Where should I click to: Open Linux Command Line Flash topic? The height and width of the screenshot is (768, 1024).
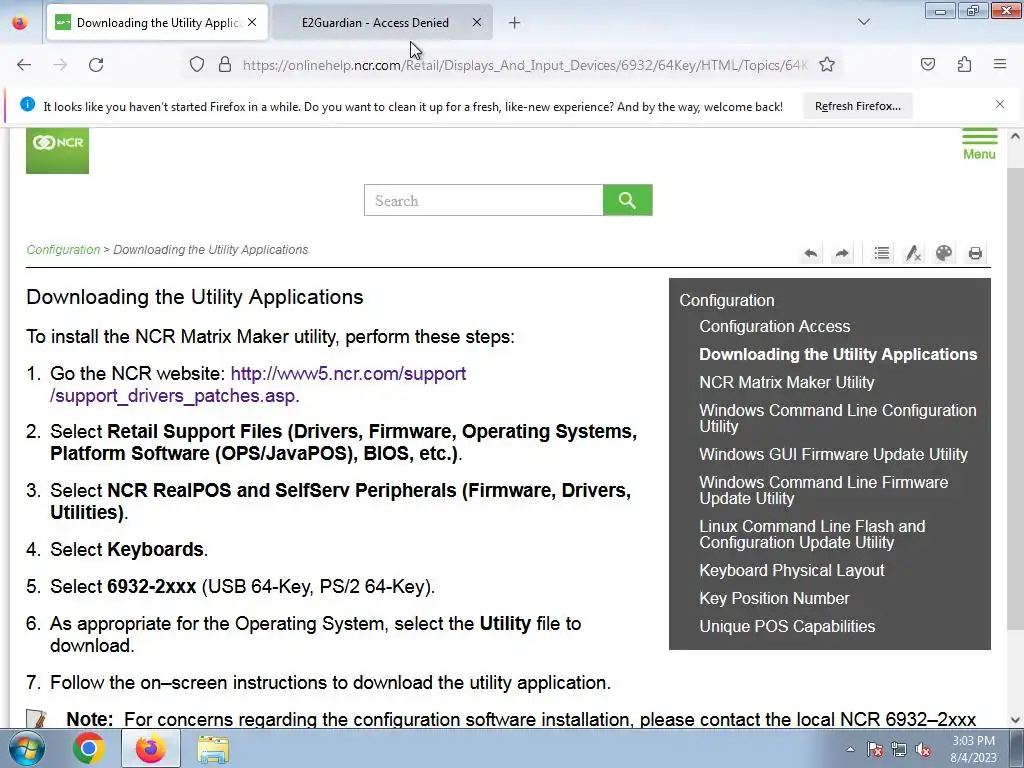812,534
